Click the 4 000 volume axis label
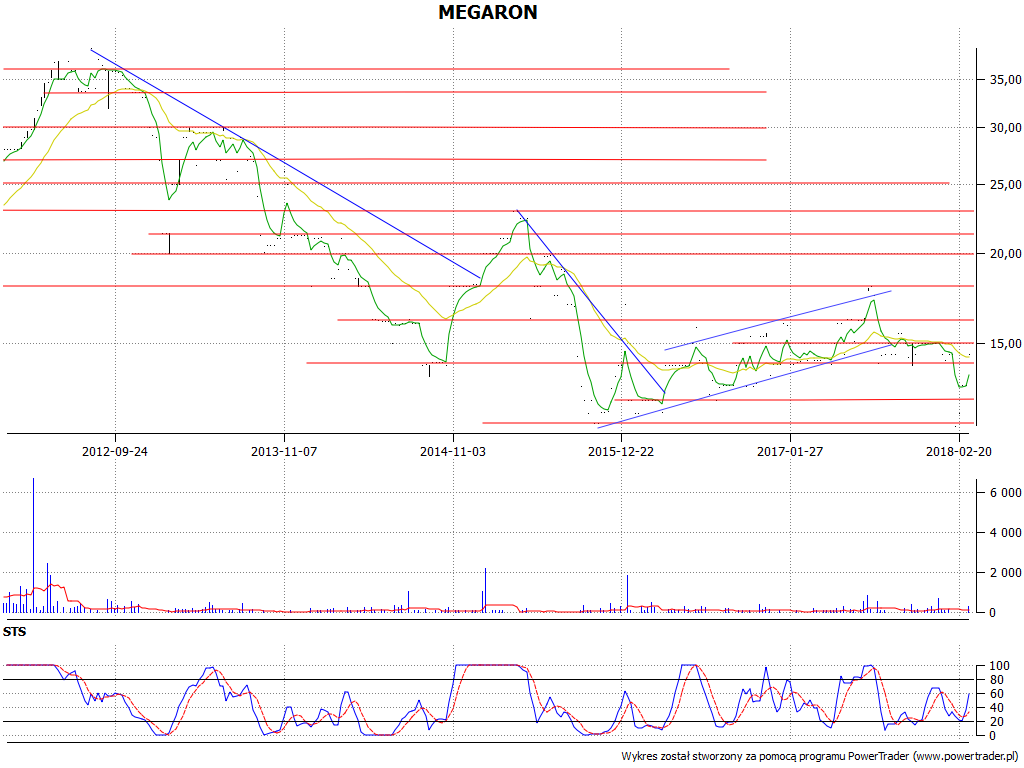This screenshot has width=1024, height=768. [x=1006, y=533]
